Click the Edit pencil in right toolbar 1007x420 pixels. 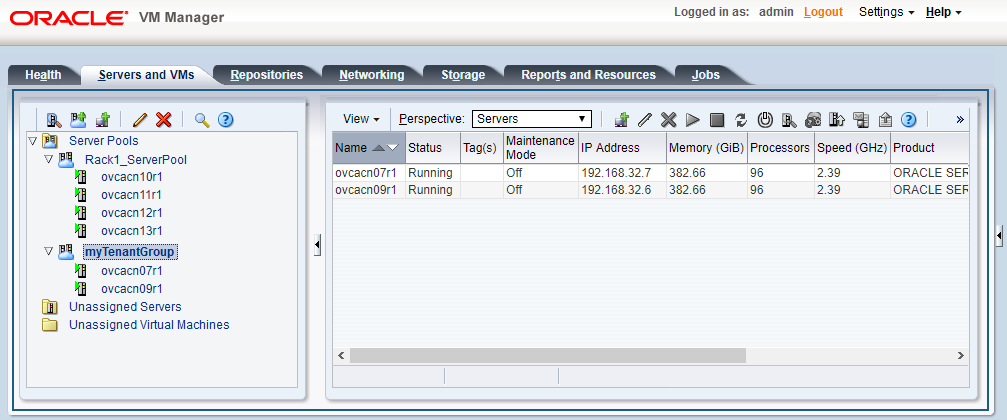click(645, 119)
